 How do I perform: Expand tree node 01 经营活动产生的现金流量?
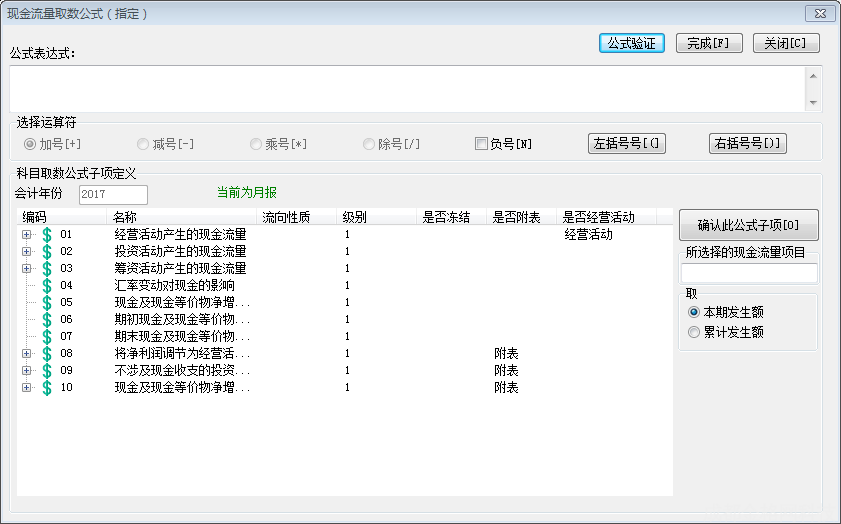point(27,235)
